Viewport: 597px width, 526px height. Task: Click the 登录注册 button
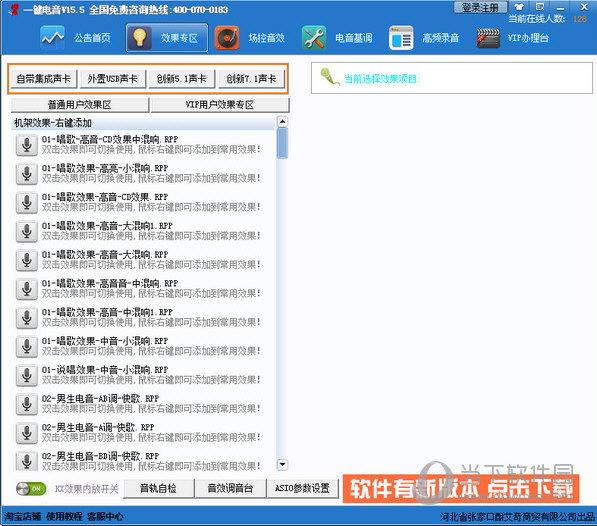click(x=480, y=7)
